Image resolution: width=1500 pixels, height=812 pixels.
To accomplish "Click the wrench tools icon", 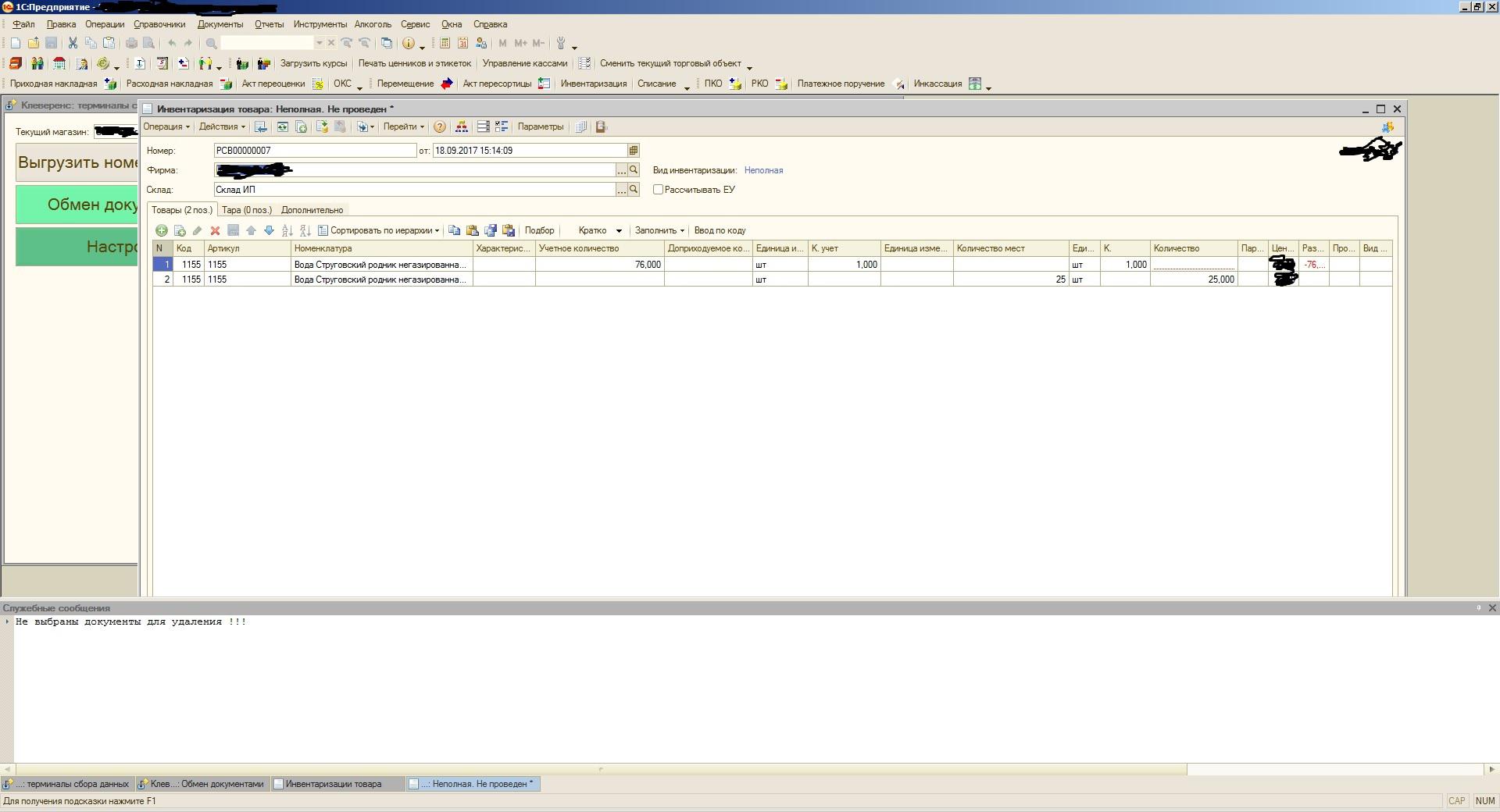I will 561,43.
